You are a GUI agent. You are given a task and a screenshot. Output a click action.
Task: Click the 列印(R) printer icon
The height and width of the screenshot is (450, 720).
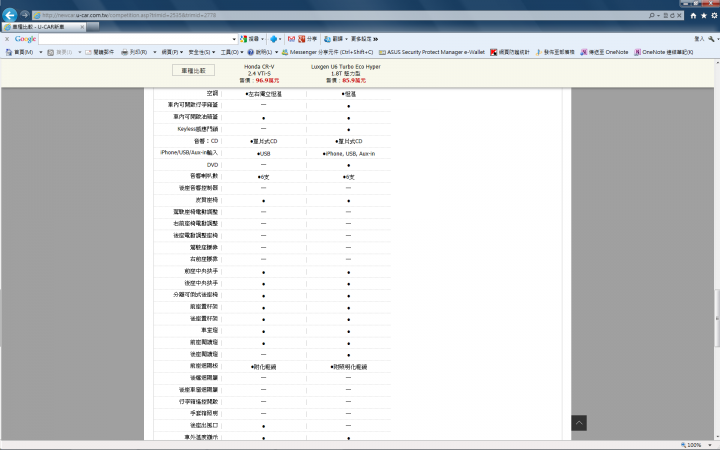[x=124, y=52]
